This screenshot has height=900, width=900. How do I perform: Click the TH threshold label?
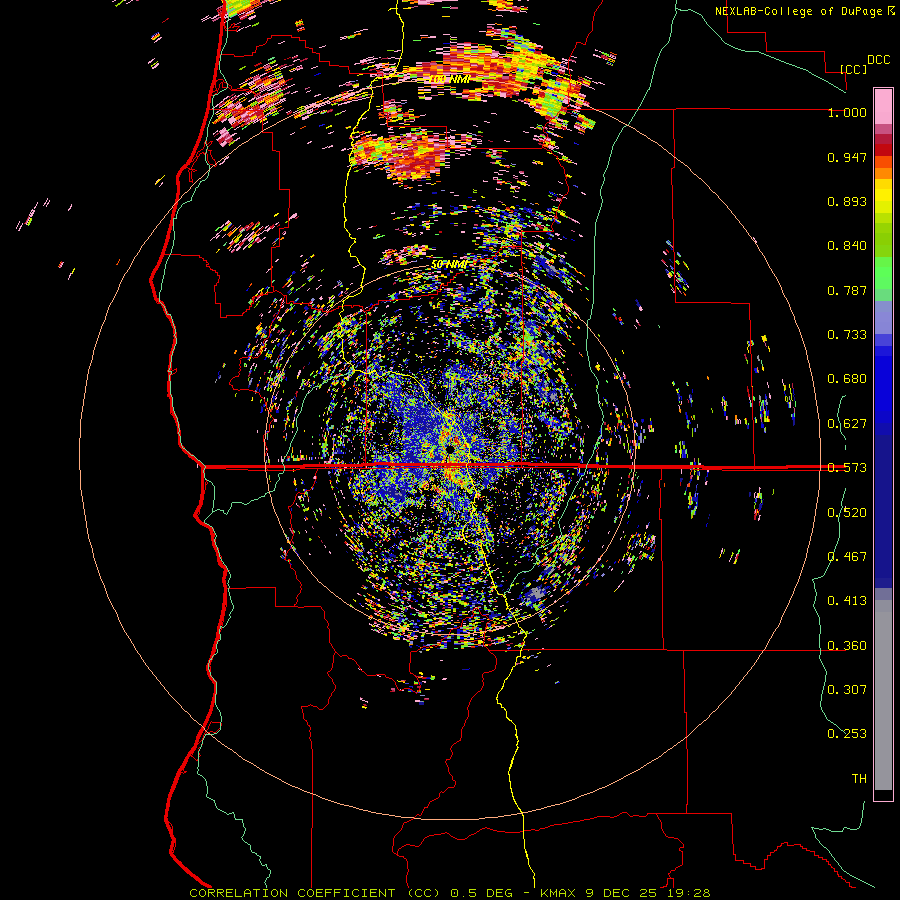[x=859, y=779]
